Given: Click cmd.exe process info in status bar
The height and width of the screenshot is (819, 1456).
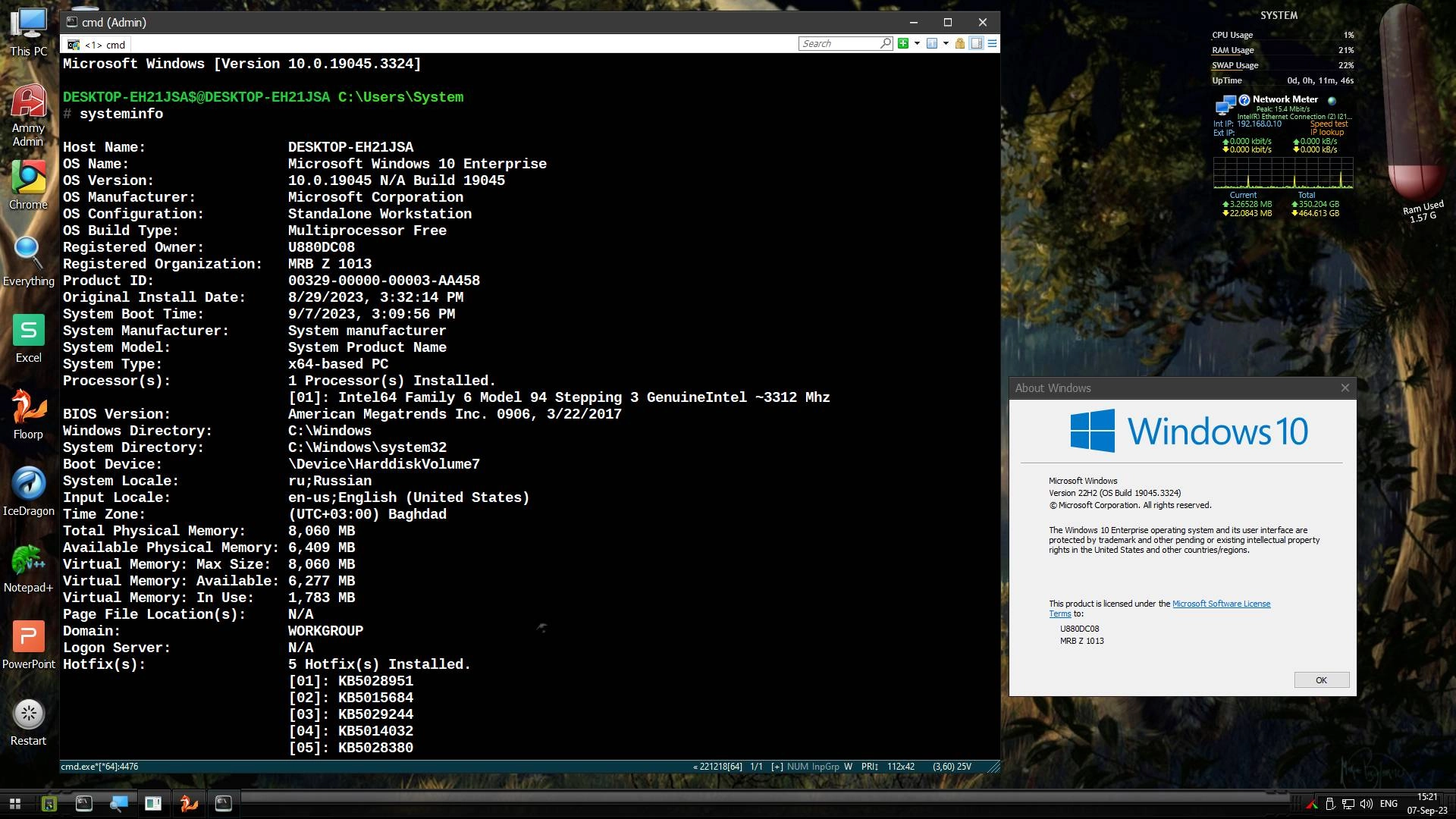Looking at the screenshot, I should click(x=99, y=767).
